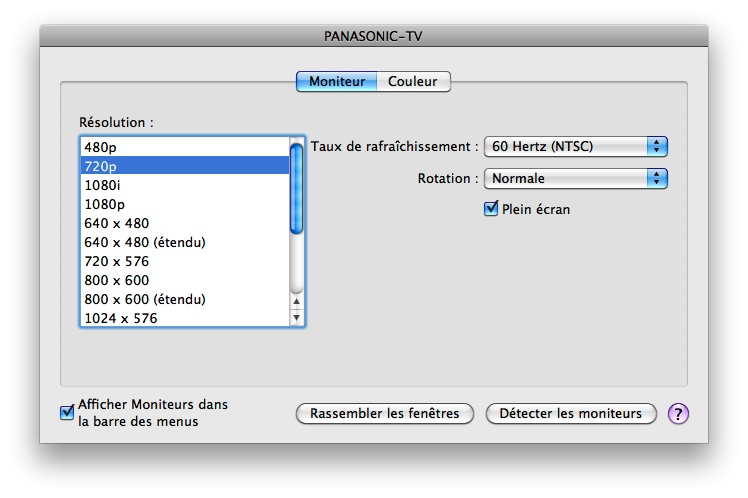Toggle the Plein écran checkbox

(491, 209)
